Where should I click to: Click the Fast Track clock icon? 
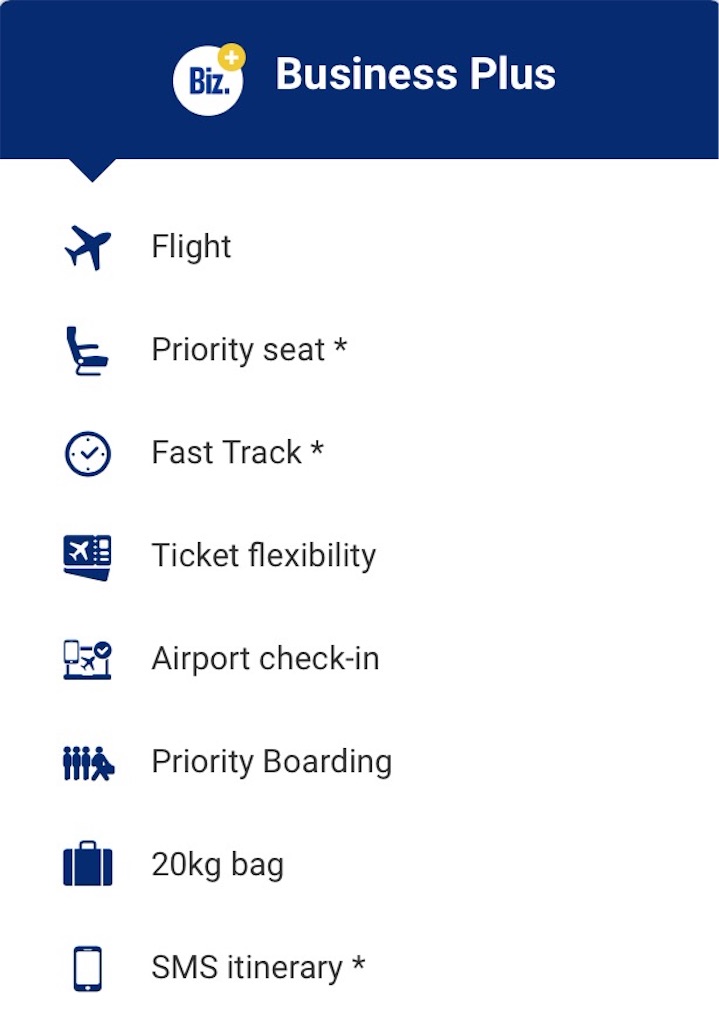[x=88, y=453]
